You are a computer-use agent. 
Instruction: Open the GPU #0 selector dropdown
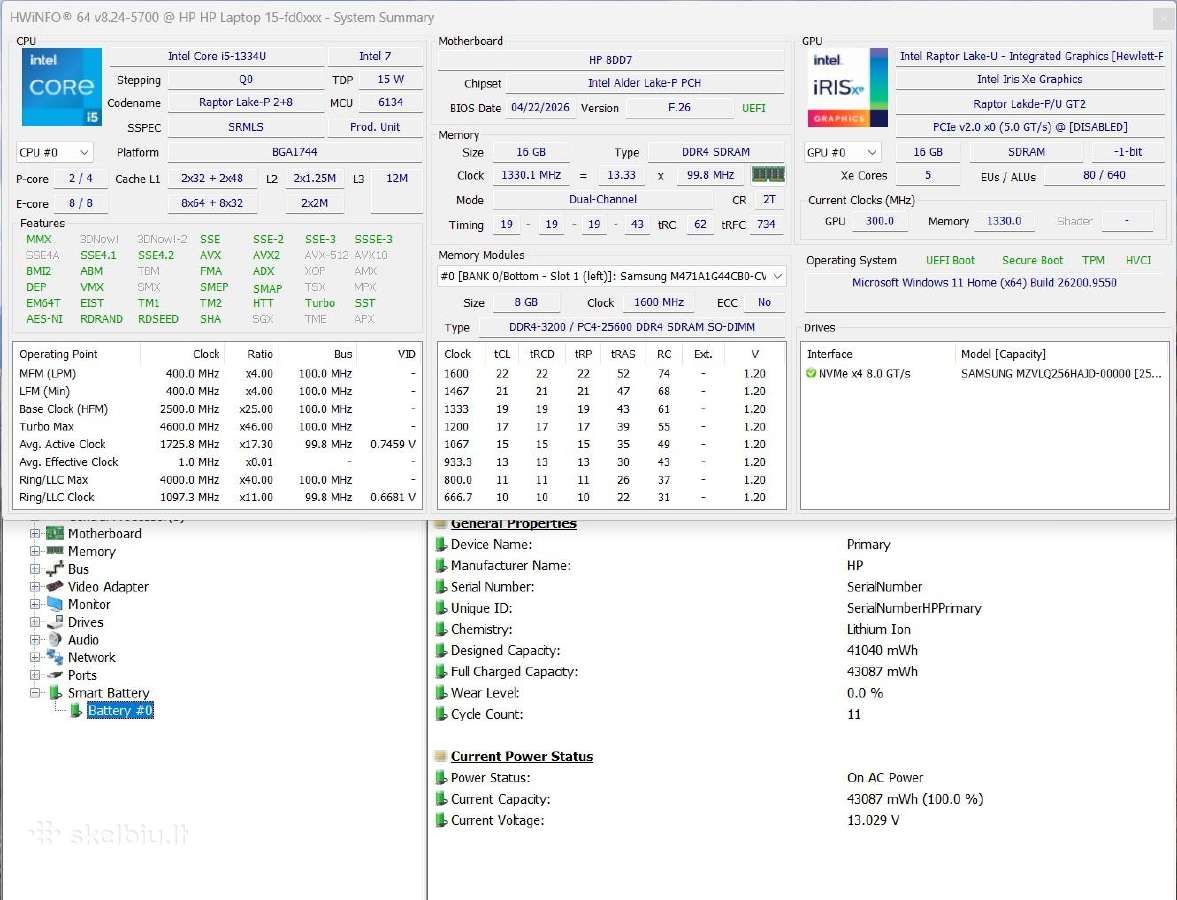(x=842, y=152)
